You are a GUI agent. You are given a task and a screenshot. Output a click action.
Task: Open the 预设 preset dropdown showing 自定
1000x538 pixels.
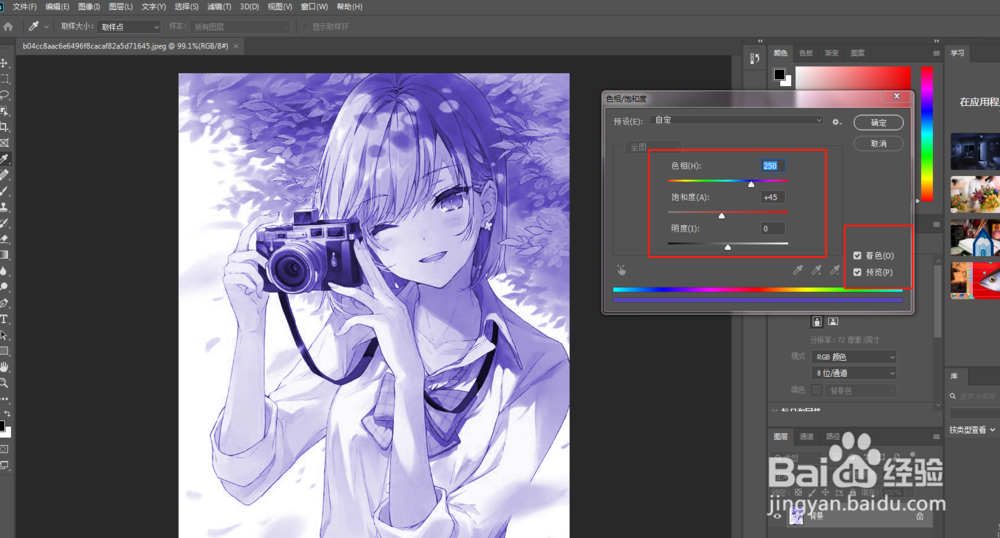737,120
